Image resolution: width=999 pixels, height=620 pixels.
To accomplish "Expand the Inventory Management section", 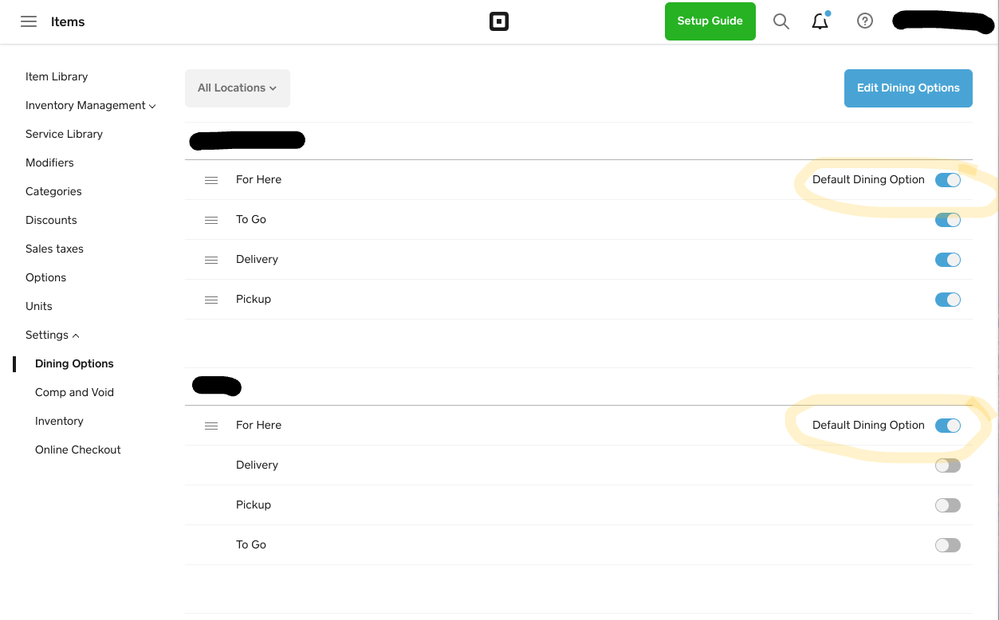I will 90,105.
